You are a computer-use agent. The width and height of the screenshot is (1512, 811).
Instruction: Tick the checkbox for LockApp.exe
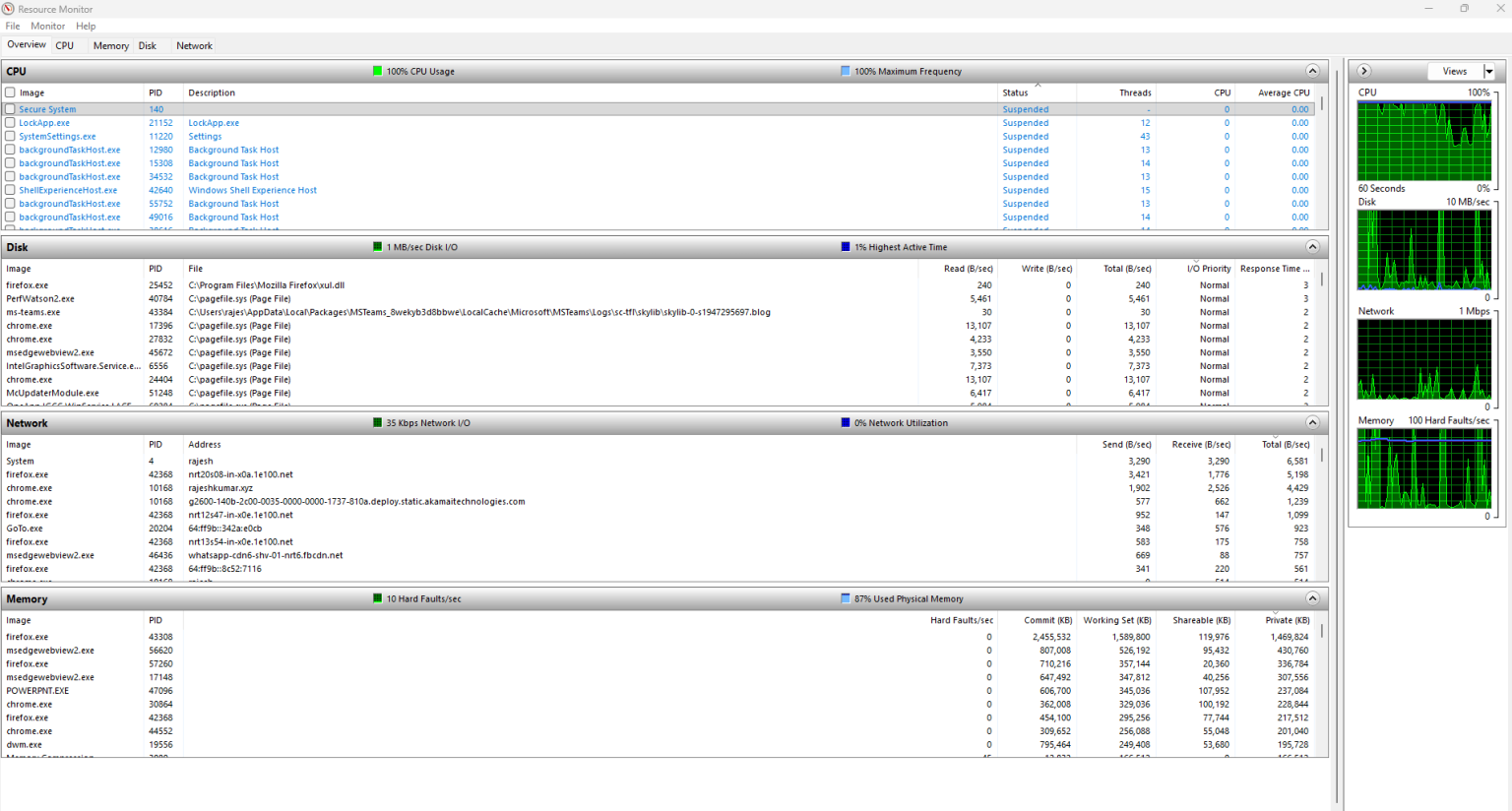tap(11, 123)
